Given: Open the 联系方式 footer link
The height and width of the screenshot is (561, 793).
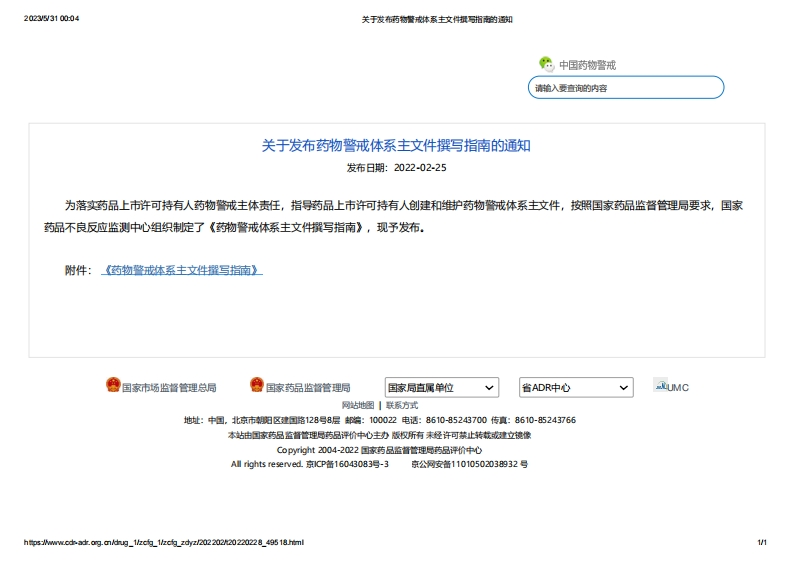Looking at the screenshot, I should click(402, 405).
